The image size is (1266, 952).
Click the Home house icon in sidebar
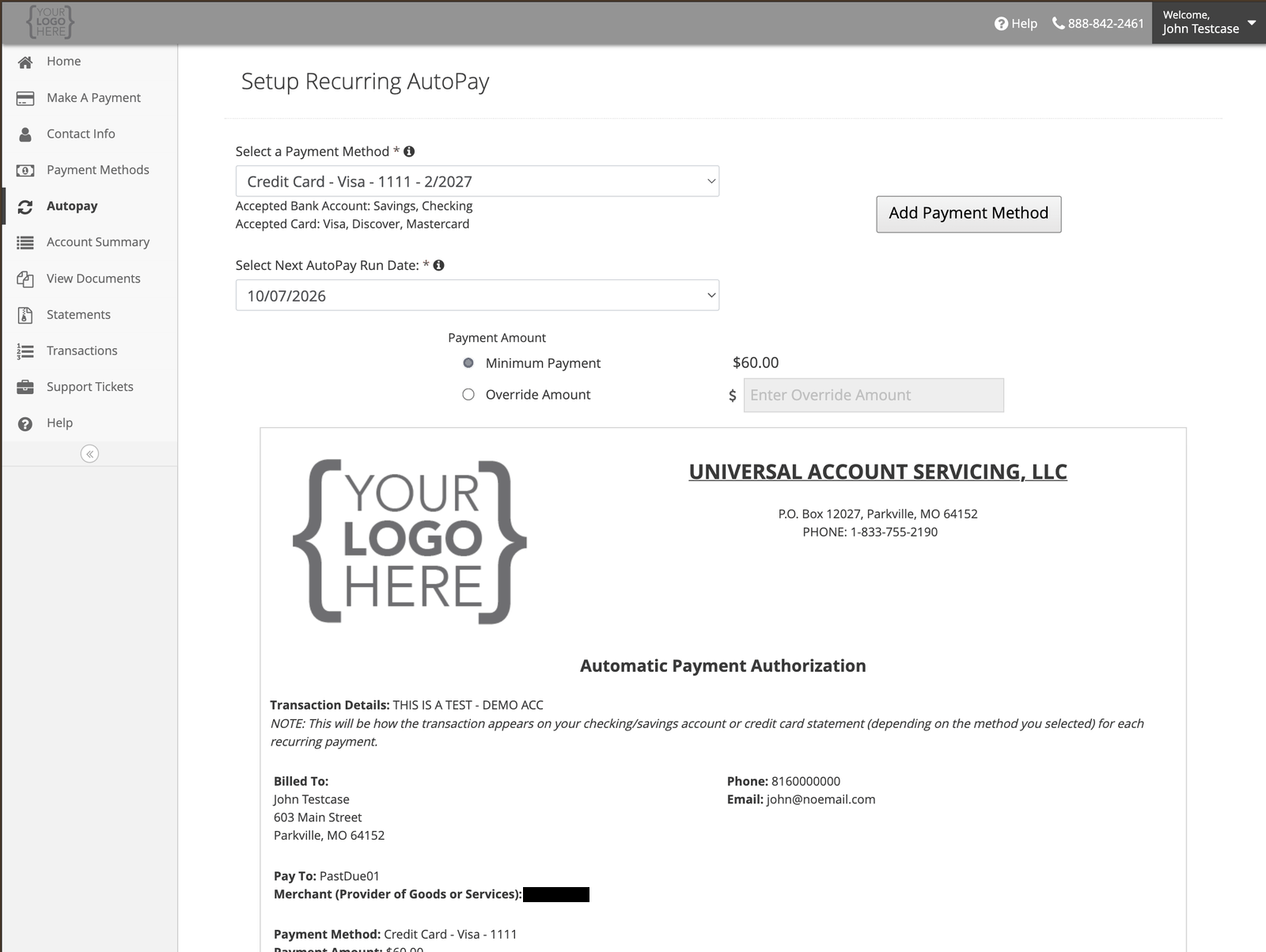click(25, 62)
